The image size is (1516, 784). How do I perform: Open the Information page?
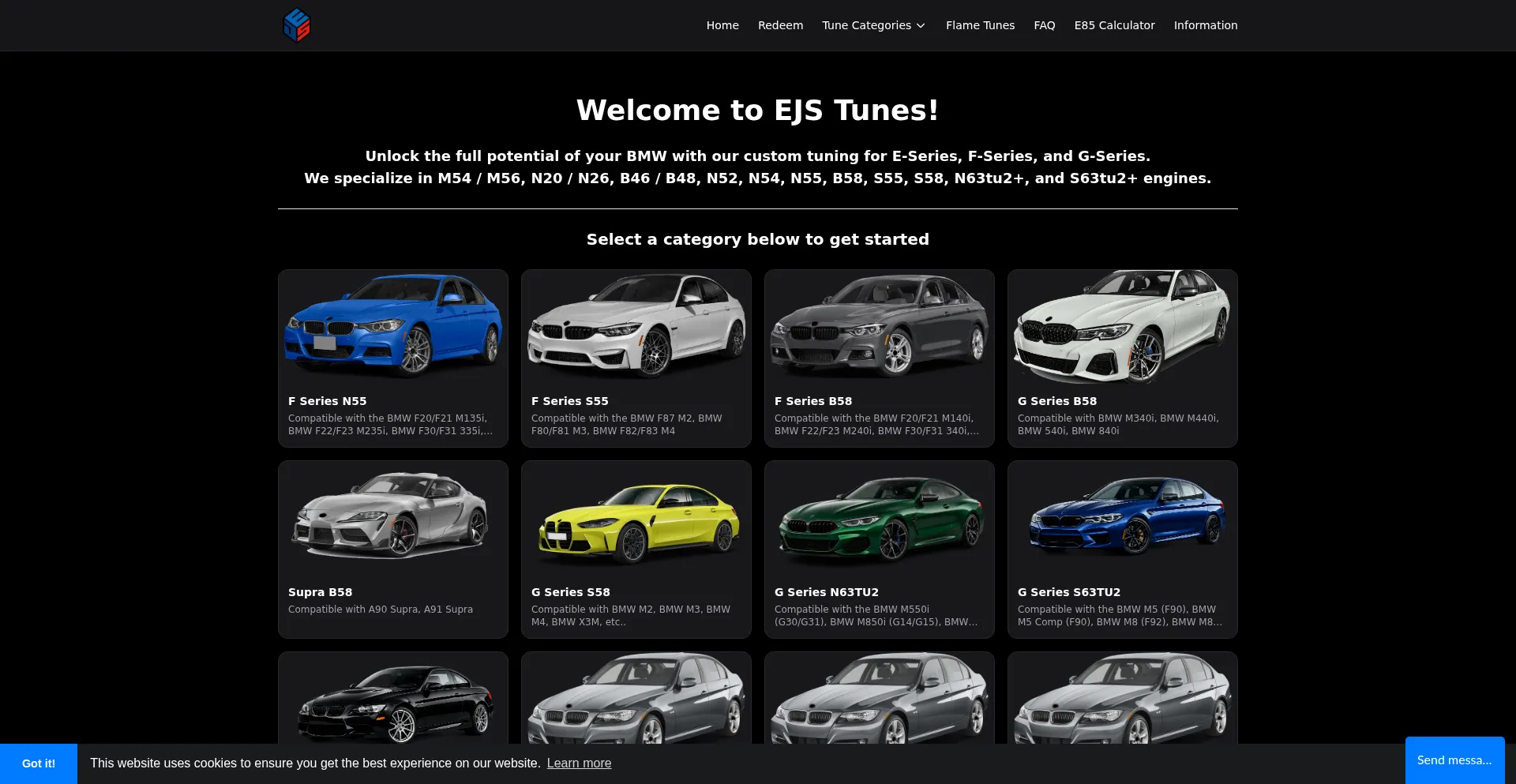1205,25
